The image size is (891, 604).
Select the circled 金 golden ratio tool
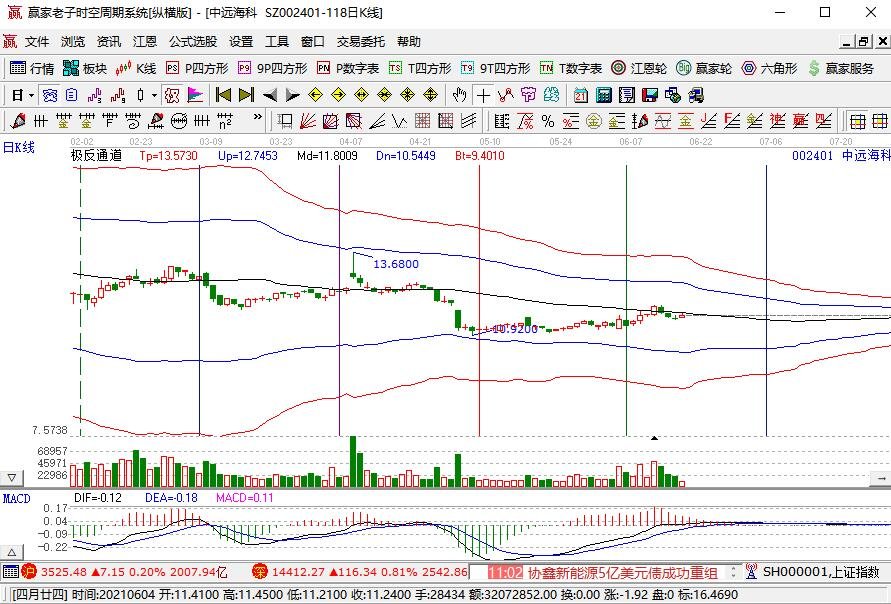594,121
